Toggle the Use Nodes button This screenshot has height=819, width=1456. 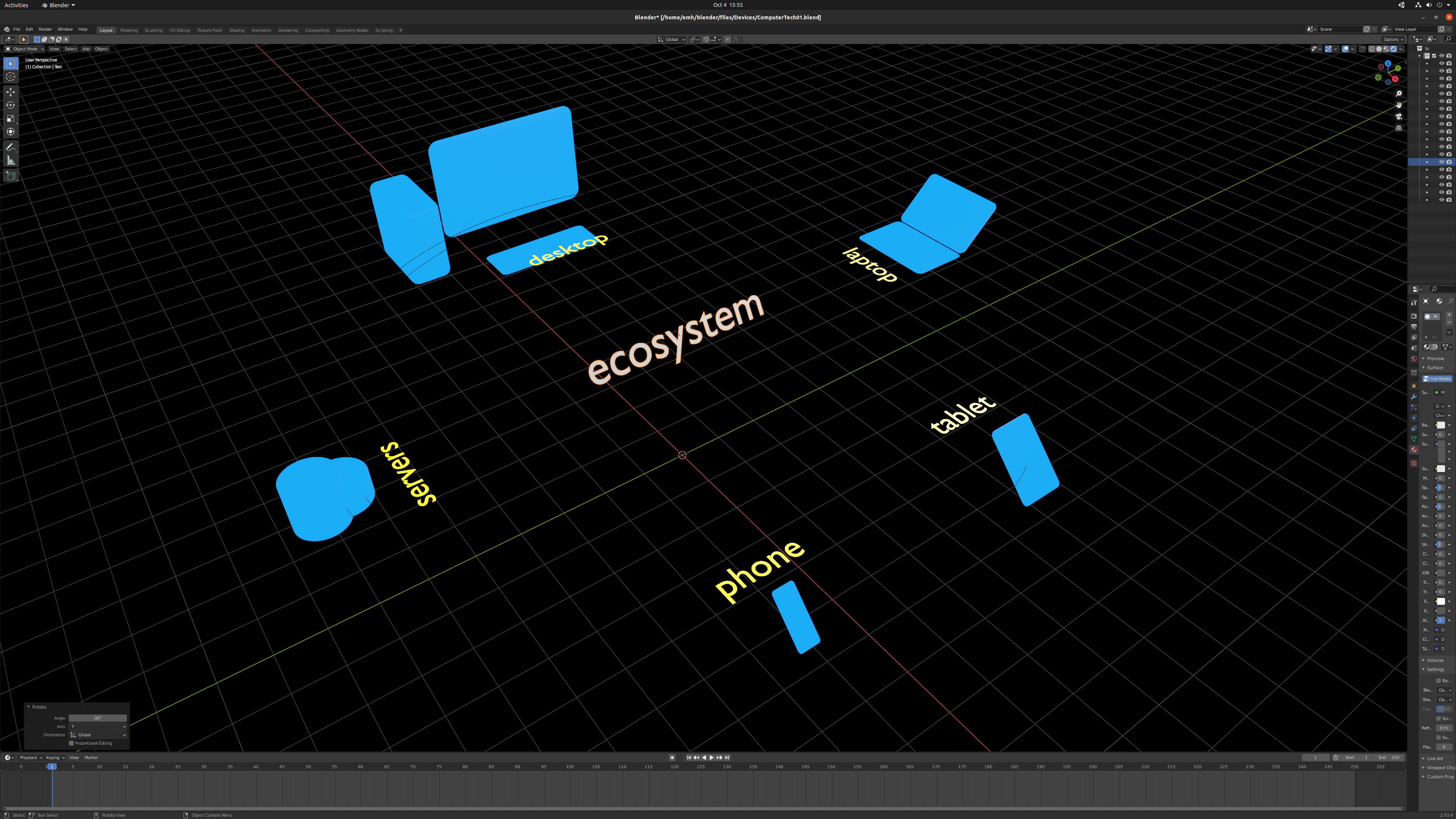[1437, 379]
